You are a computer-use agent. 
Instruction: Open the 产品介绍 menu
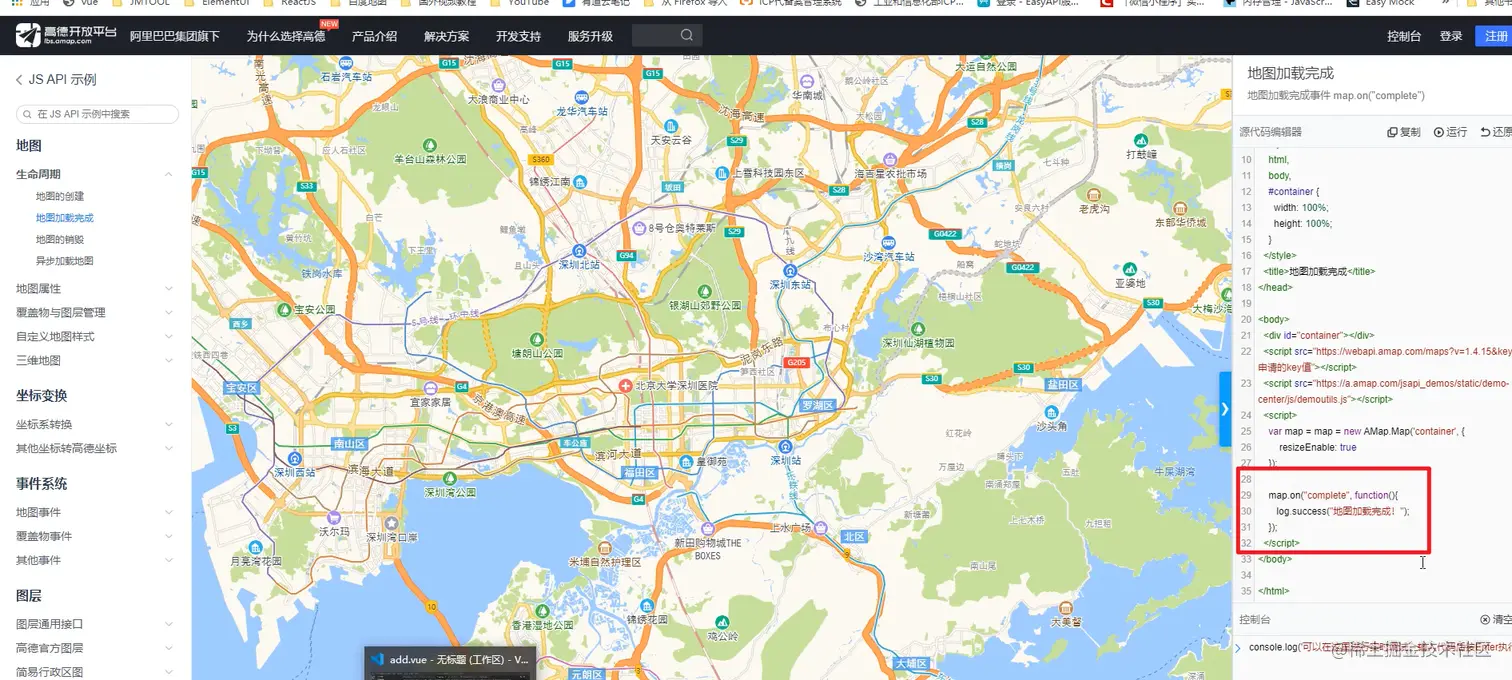click(374, 37)
